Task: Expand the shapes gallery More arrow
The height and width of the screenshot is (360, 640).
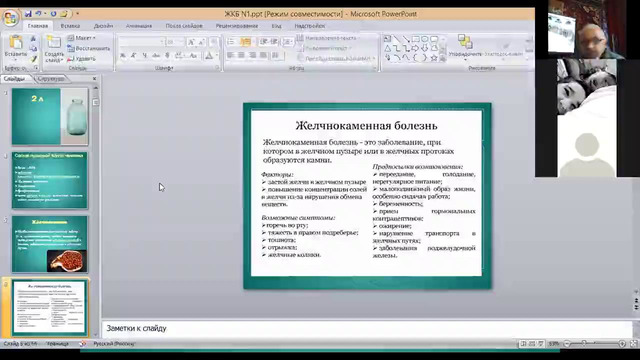Action: (443, 58)
